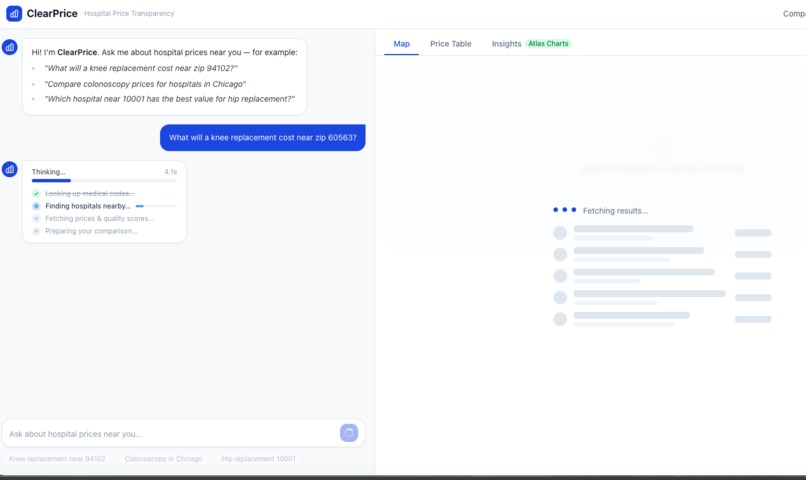Image resolution: width=806 pixels, height=480 pixels.
Task: Select 'Knee replacement near 94102' suggestion chip
Action: click(x=57, y=458)
